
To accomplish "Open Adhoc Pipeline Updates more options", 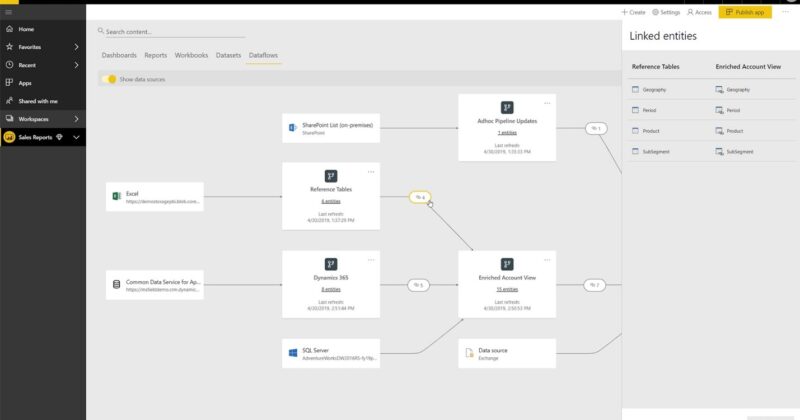I will (547, 104).
